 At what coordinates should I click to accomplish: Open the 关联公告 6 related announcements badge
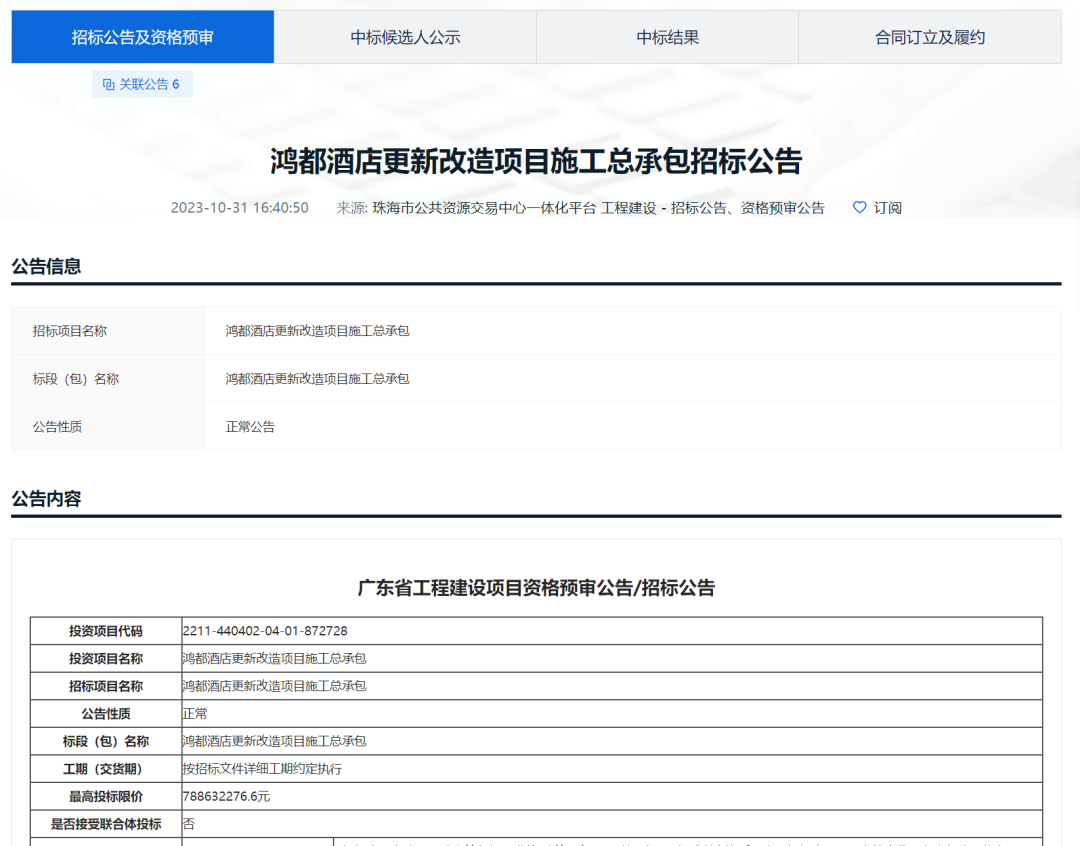coord(142,84)
